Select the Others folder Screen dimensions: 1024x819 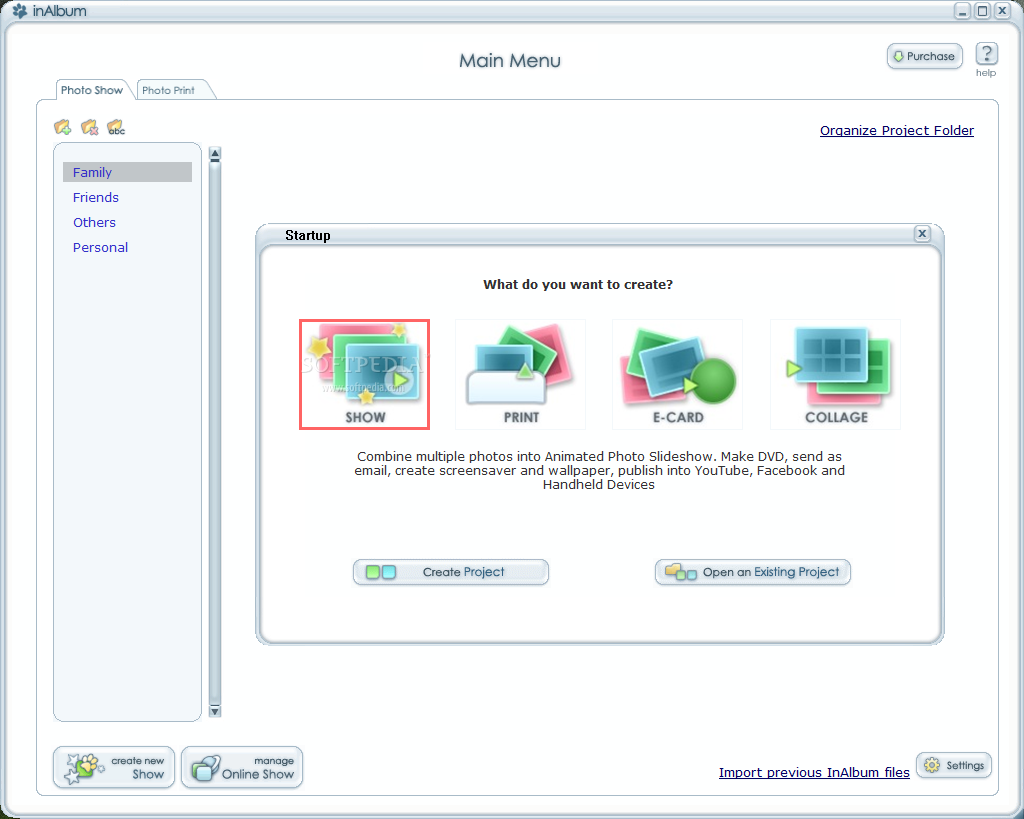(x=95, y=223)
